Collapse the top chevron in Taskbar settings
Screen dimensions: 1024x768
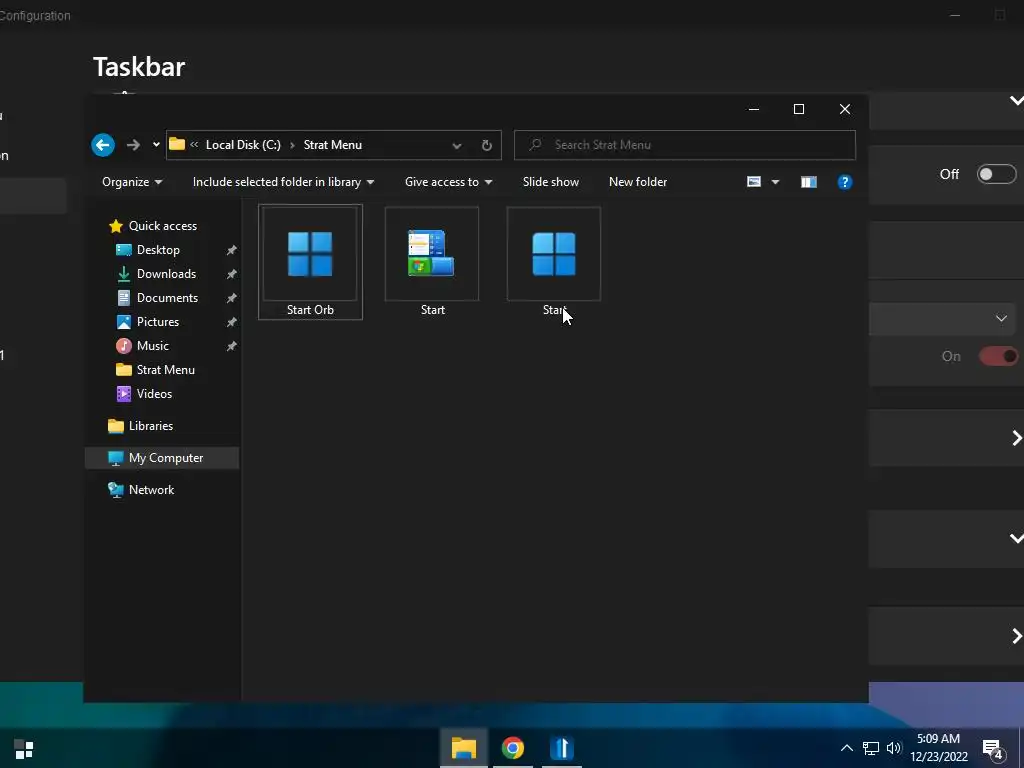(1016, 101)
